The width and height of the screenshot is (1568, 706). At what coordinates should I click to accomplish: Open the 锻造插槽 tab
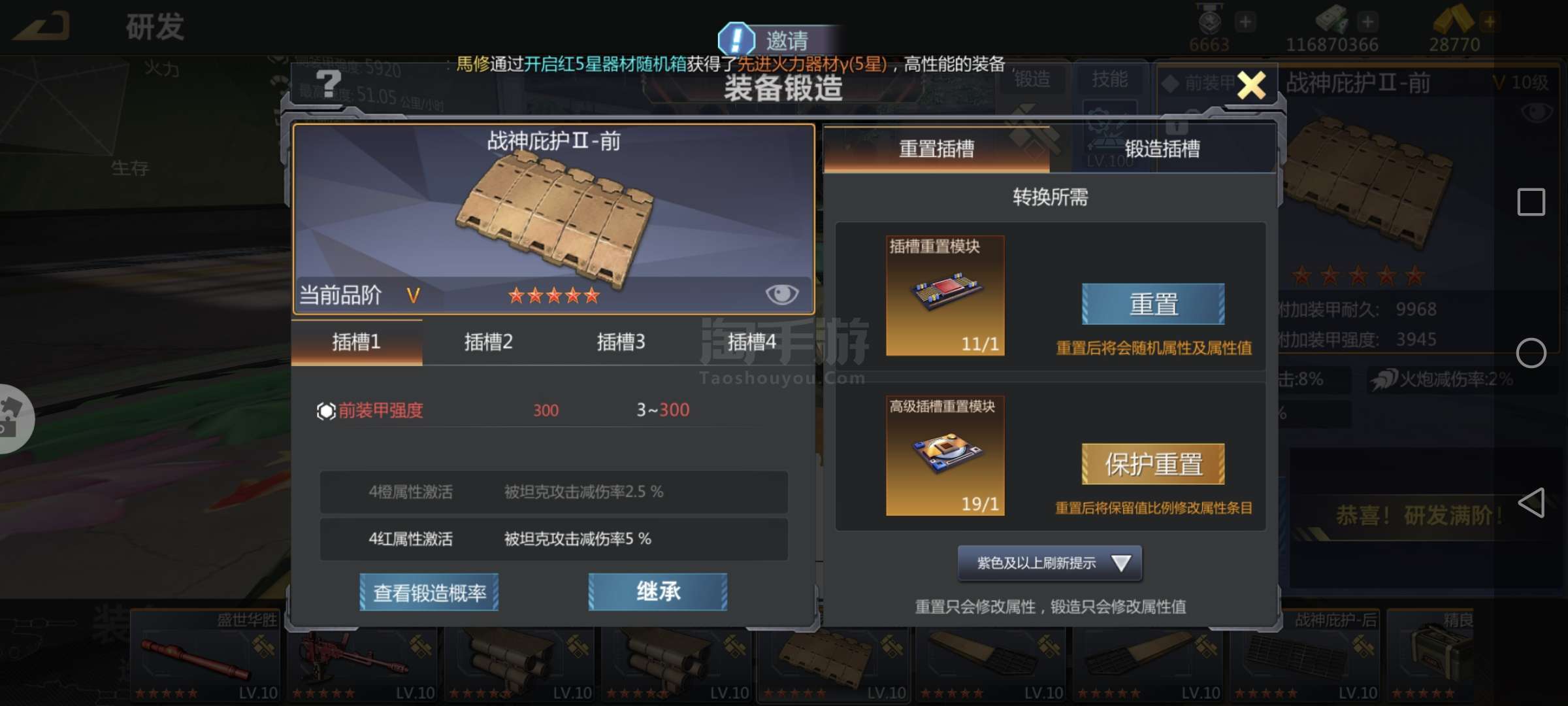pyautogui.click(x=1162, y=149)
